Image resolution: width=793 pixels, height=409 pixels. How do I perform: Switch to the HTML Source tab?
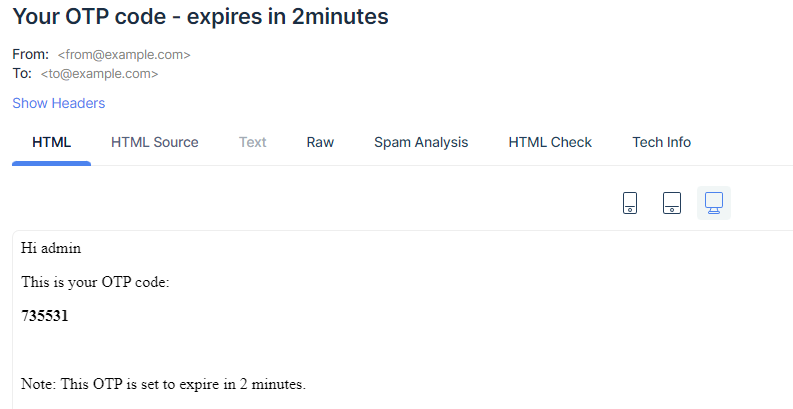tap(155, 142)
